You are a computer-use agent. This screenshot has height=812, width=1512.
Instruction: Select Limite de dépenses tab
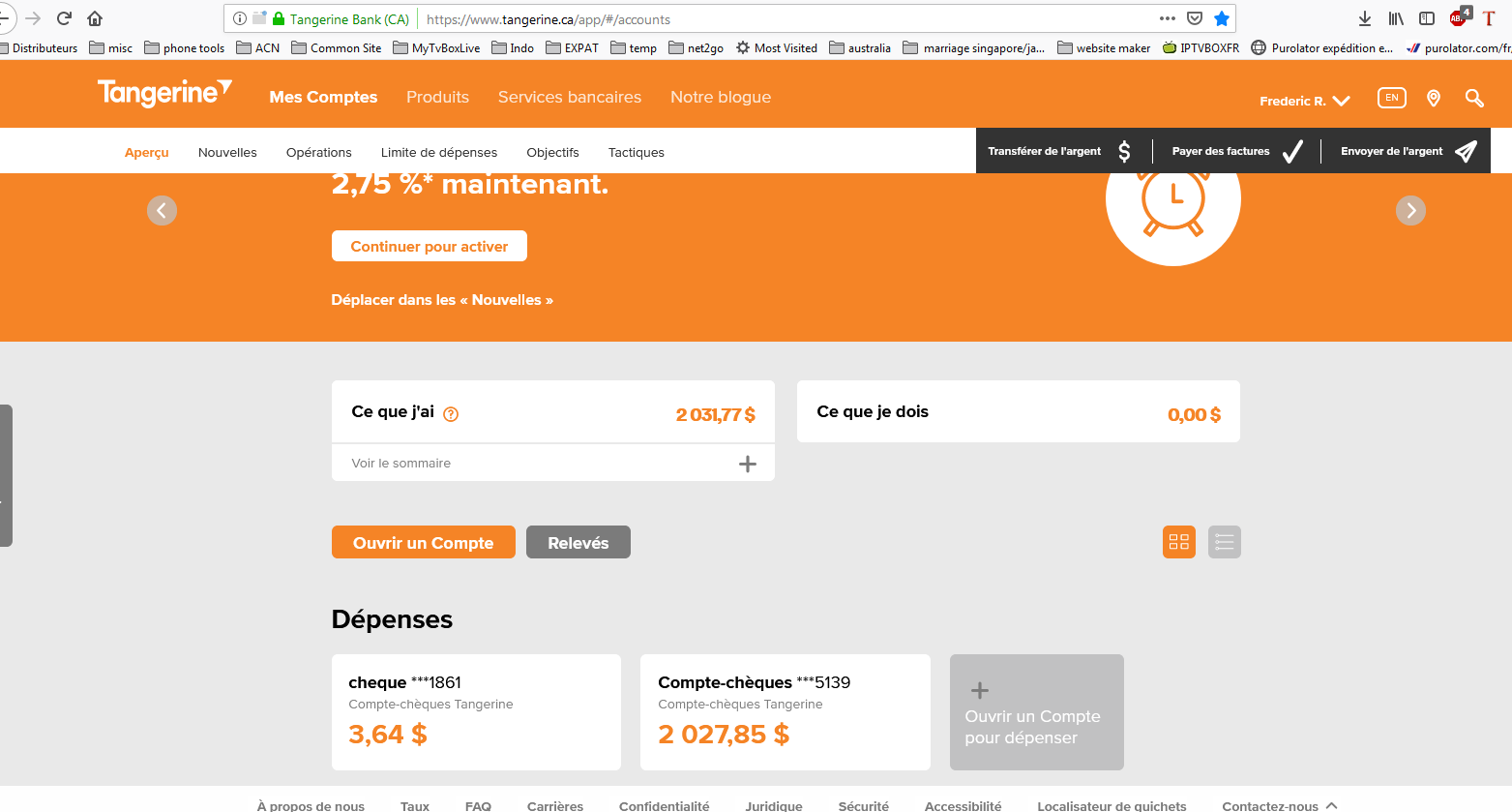tap(439, 152)
